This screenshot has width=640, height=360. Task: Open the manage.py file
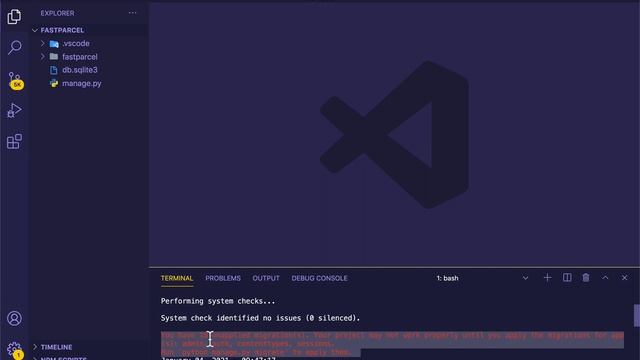point(82,83)
